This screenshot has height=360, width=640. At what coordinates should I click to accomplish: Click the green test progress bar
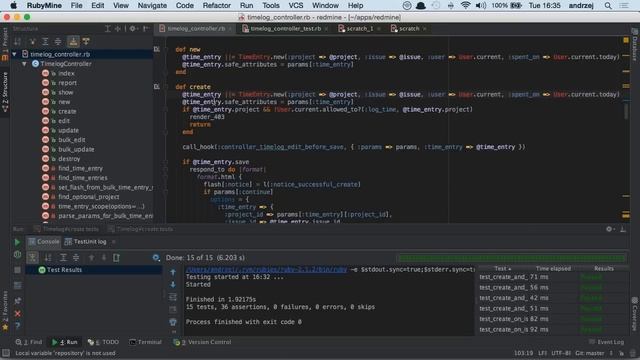(511, 258)
